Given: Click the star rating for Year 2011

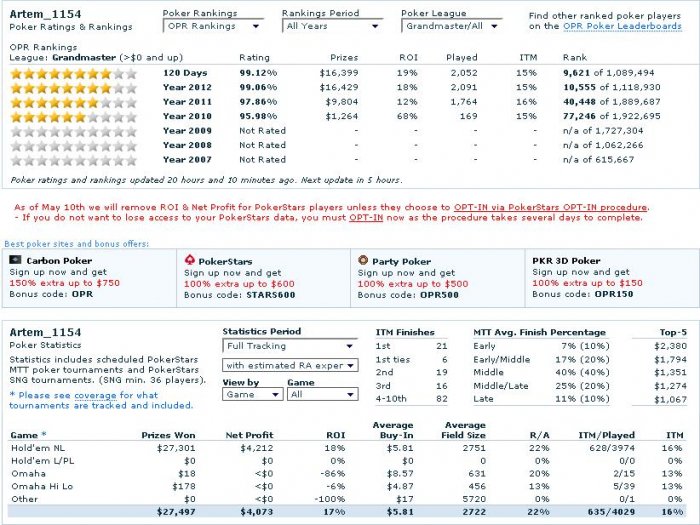Looking at the screenshot, I should (74, 103).
